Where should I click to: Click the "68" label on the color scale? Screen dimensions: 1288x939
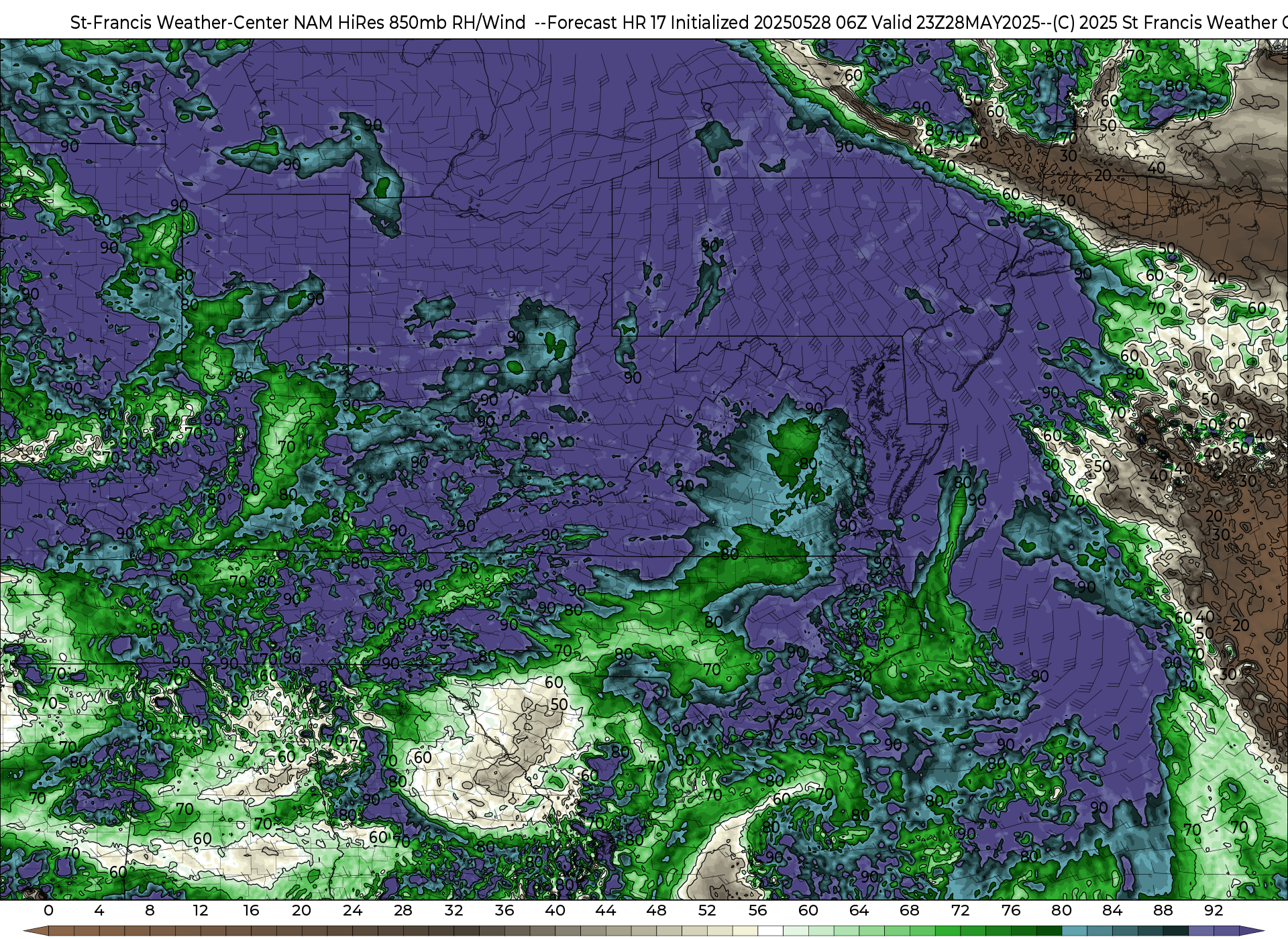tap(910, 910)
